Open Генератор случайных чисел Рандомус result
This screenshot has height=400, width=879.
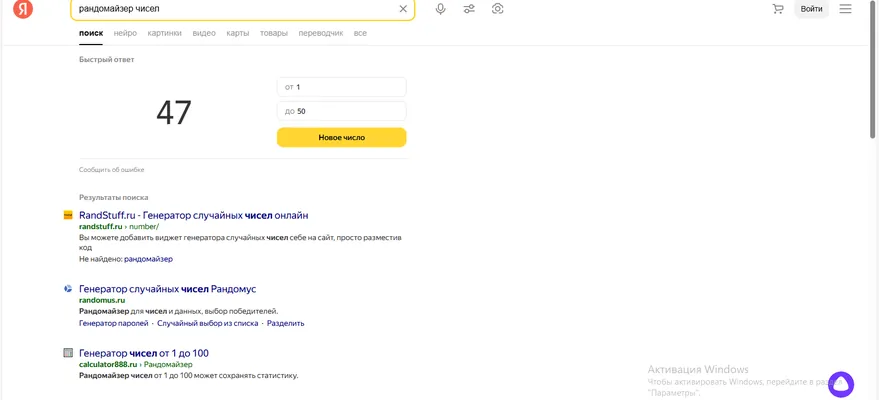pos(168,289)
